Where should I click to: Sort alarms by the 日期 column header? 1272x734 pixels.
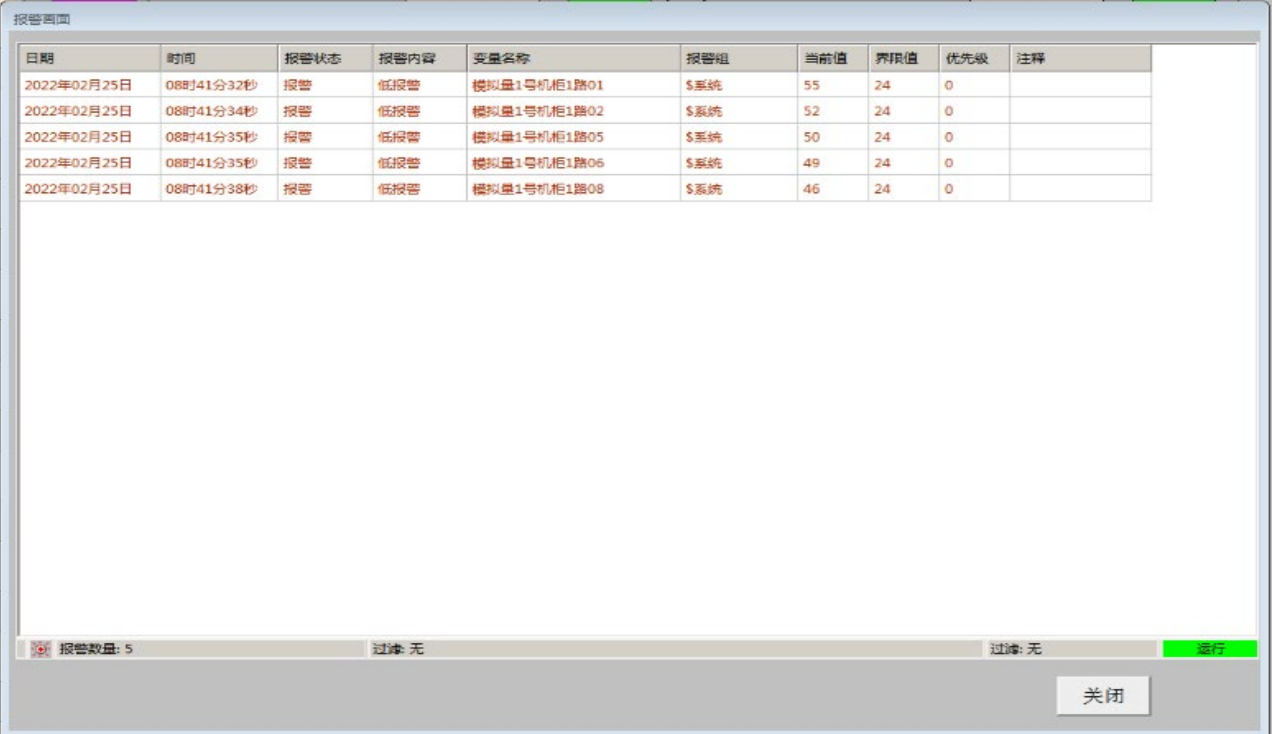pyautogui.click(x=89, y=58)
